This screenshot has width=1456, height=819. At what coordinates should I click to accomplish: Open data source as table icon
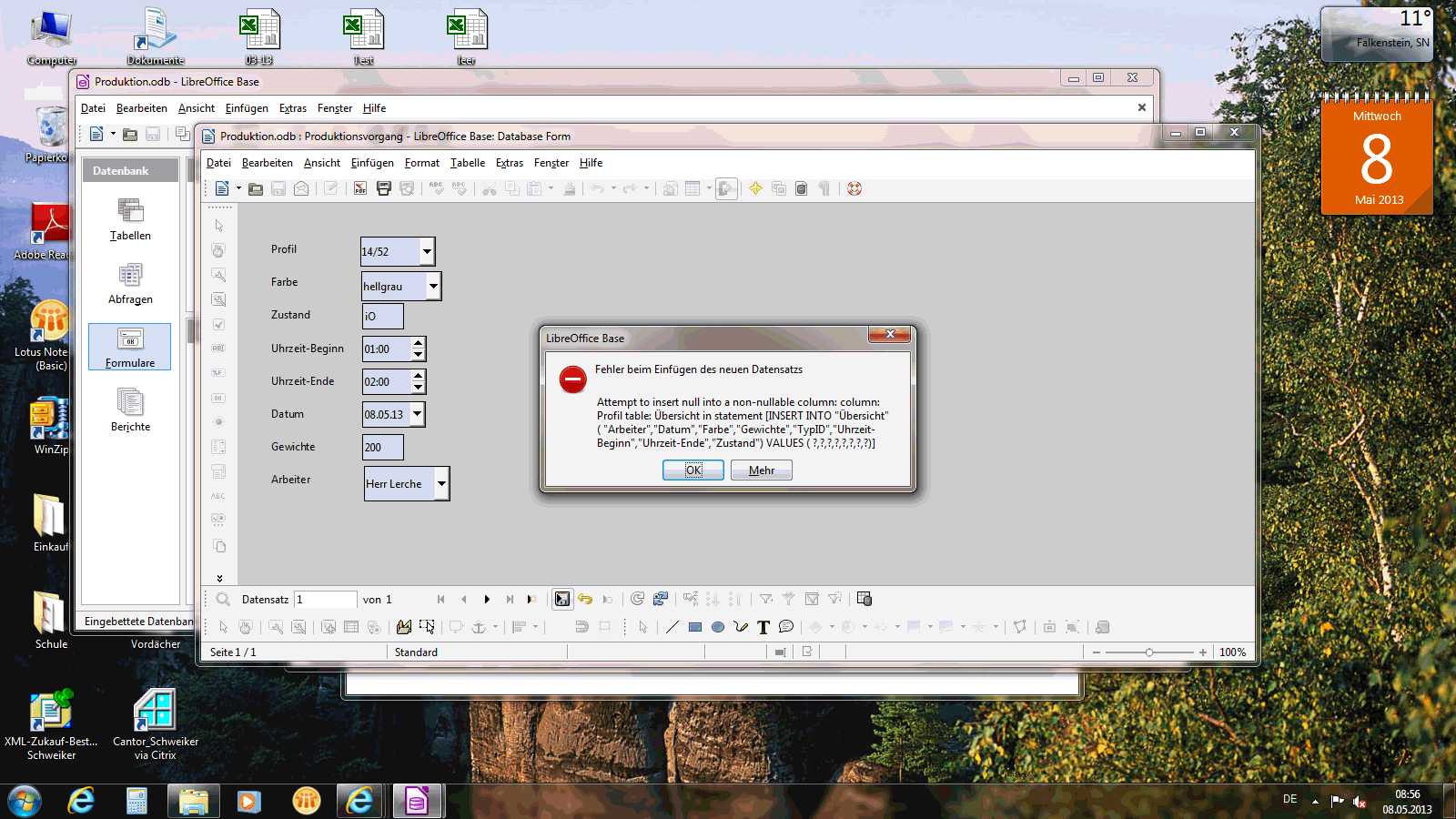(864, 599)
